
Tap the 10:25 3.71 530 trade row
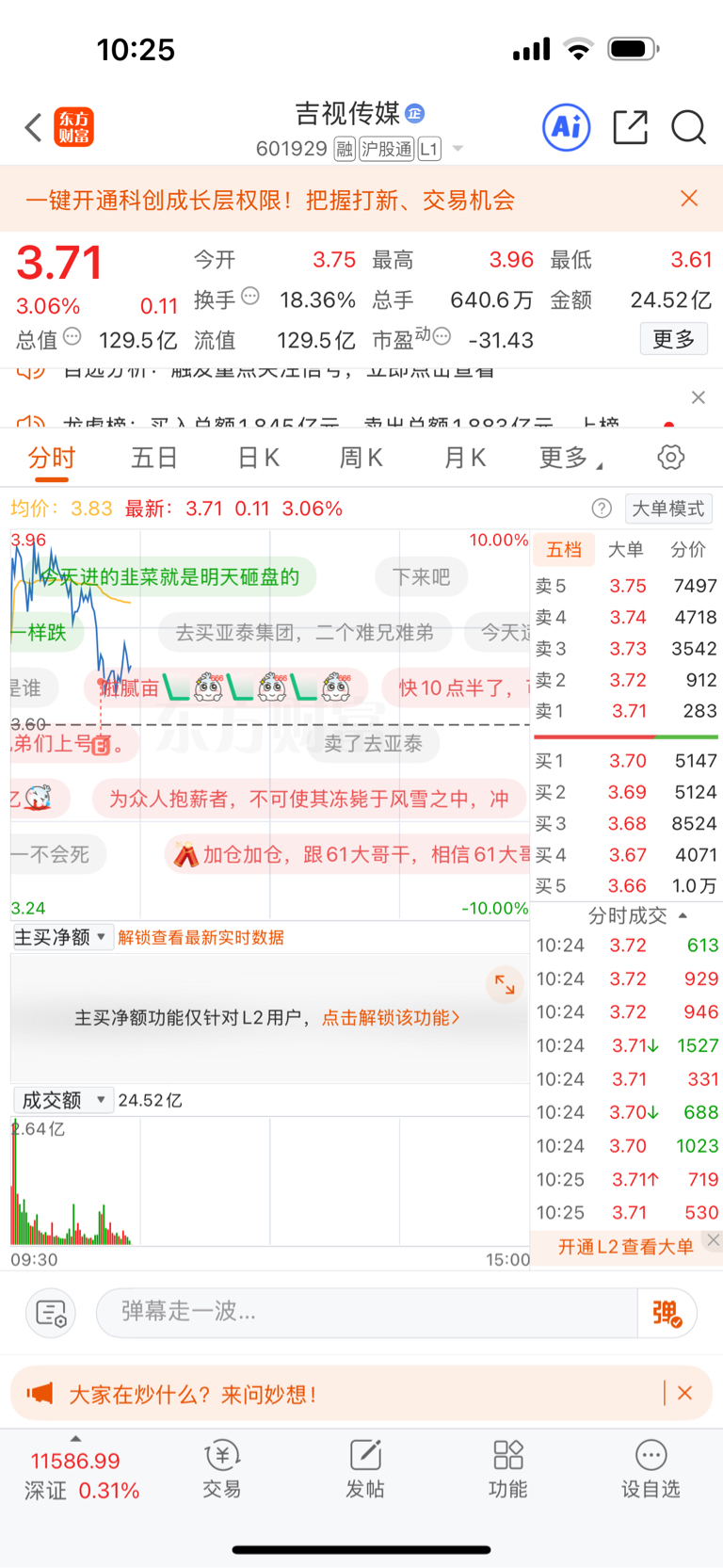626,1213
